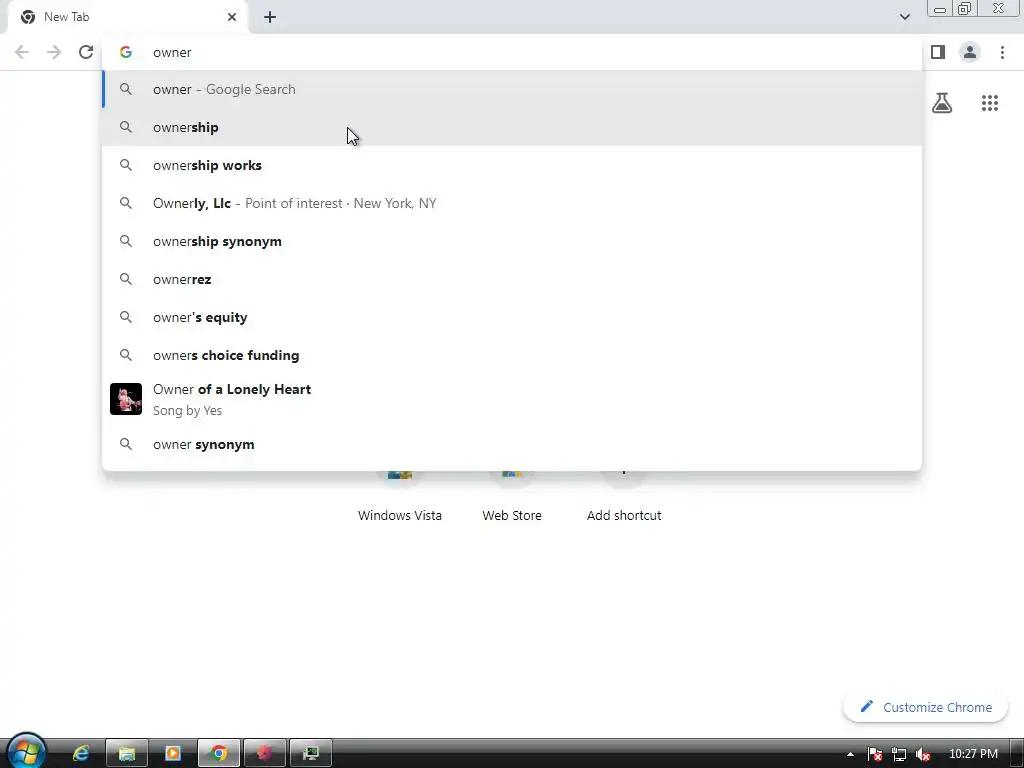
Task: Choose the 'owner synonym' suggestion
Action: coord(512,444)
